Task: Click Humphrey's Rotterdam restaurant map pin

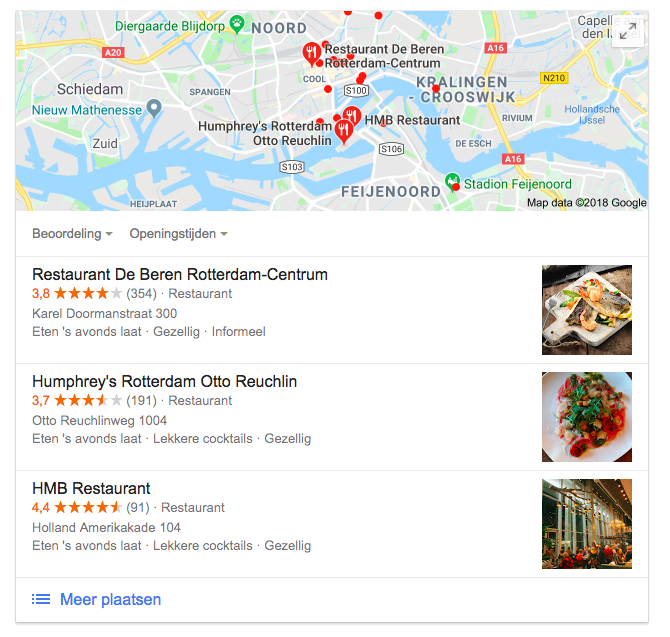Action: 344,131
